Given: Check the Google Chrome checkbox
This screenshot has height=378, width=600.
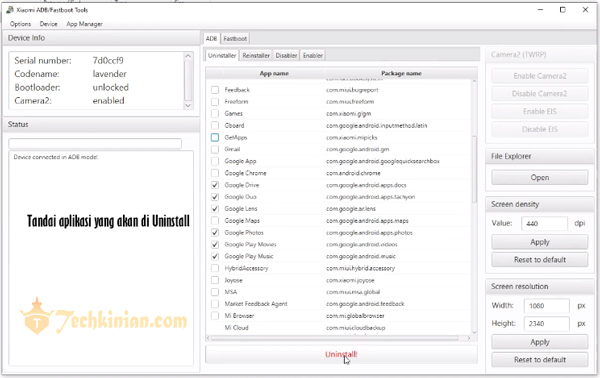Looking at the screenshot, I should 215,173.
